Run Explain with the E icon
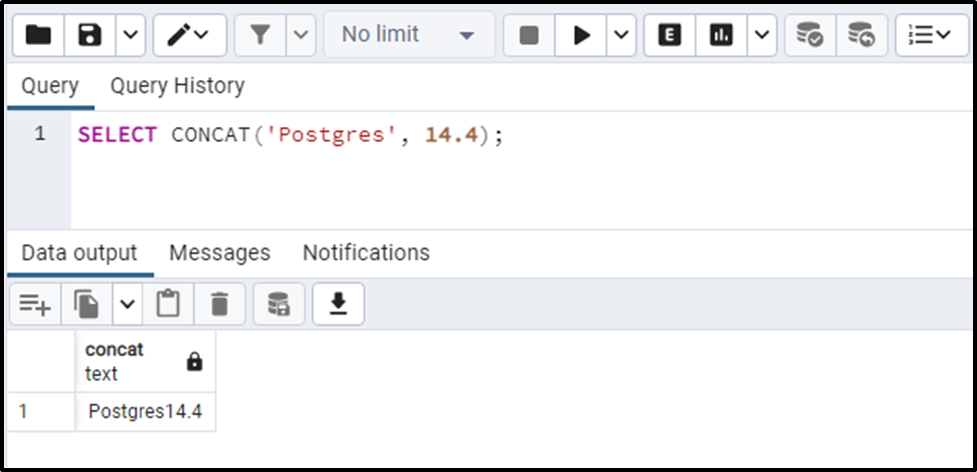977x472 pixels. pos(670,35)
